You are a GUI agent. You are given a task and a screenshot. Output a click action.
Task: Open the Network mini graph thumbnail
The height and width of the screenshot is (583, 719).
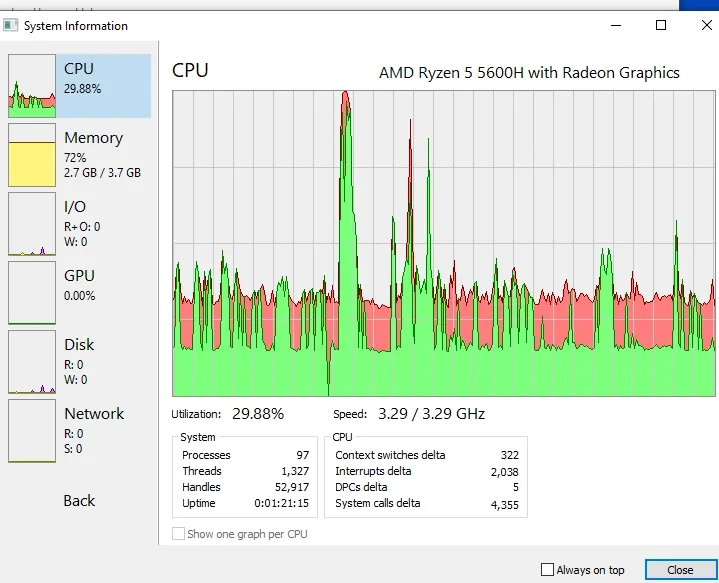click(x=32, y=431)
